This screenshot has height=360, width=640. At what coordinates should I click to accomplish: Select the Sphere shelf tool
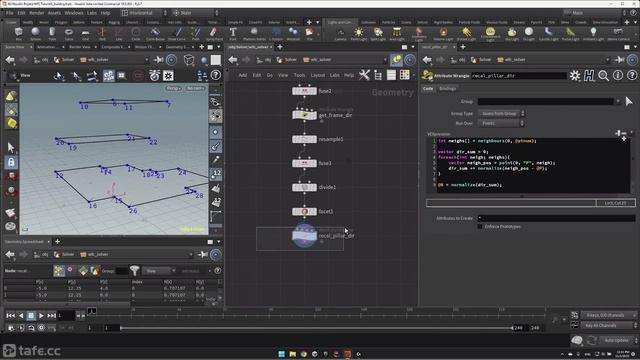coord(36,33)
